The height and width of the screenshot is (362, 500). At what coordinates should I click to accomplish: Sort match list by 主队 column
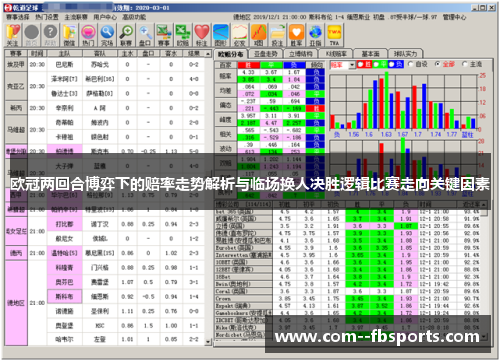64,54
